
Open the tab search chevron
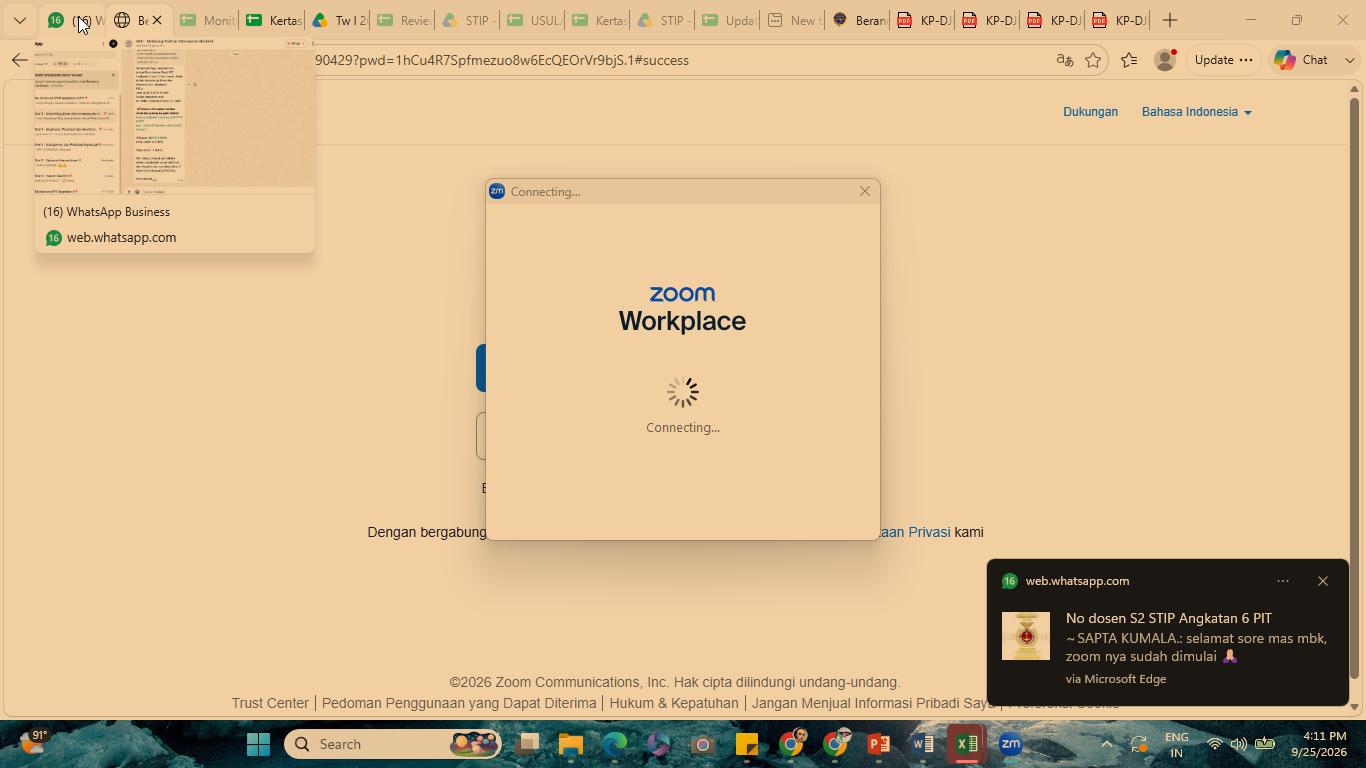tap(19, 20)
